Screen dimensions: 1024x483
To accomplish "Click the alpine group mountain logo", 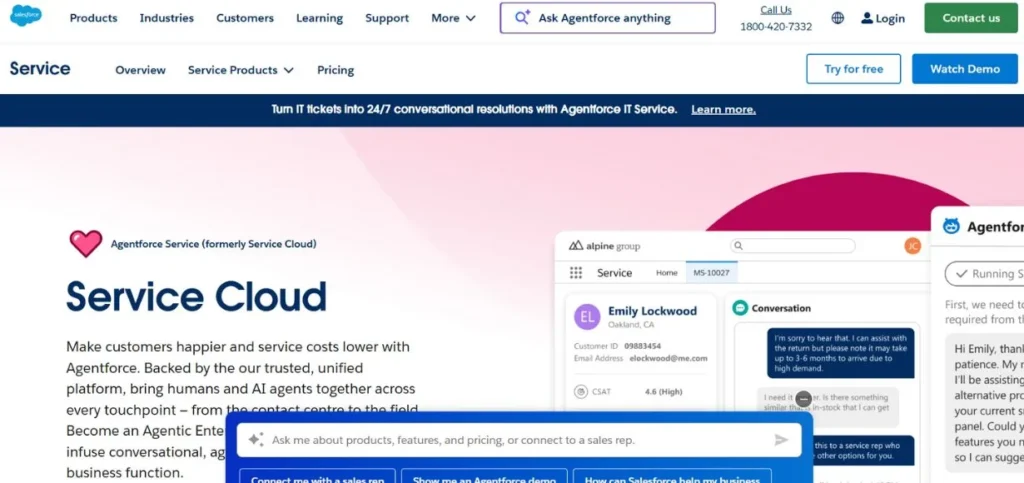I will pos(575,246).
